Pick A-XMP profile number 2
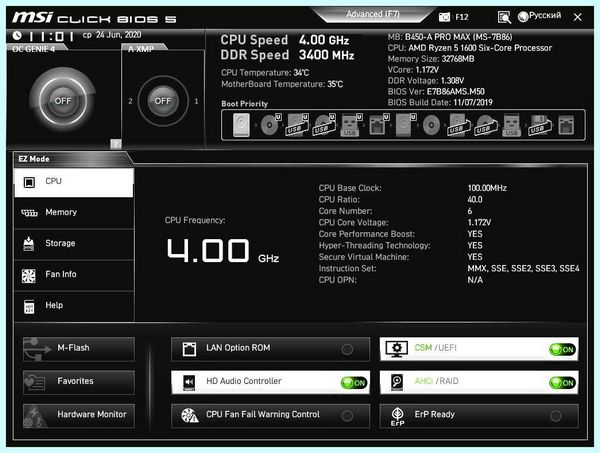Screen dimensions: 600x453 click(130, 101)
